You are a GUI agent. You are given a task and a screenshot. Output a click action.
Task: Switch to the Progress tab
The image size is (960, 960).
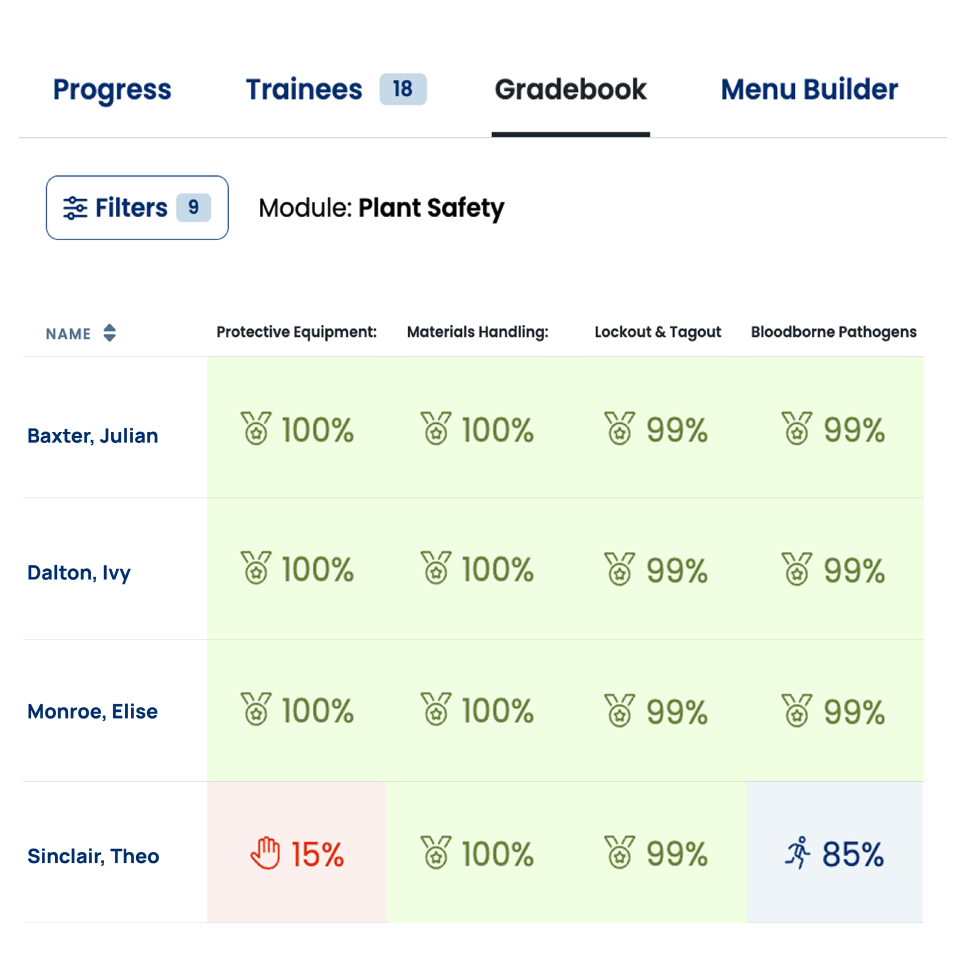coord(112,89)
